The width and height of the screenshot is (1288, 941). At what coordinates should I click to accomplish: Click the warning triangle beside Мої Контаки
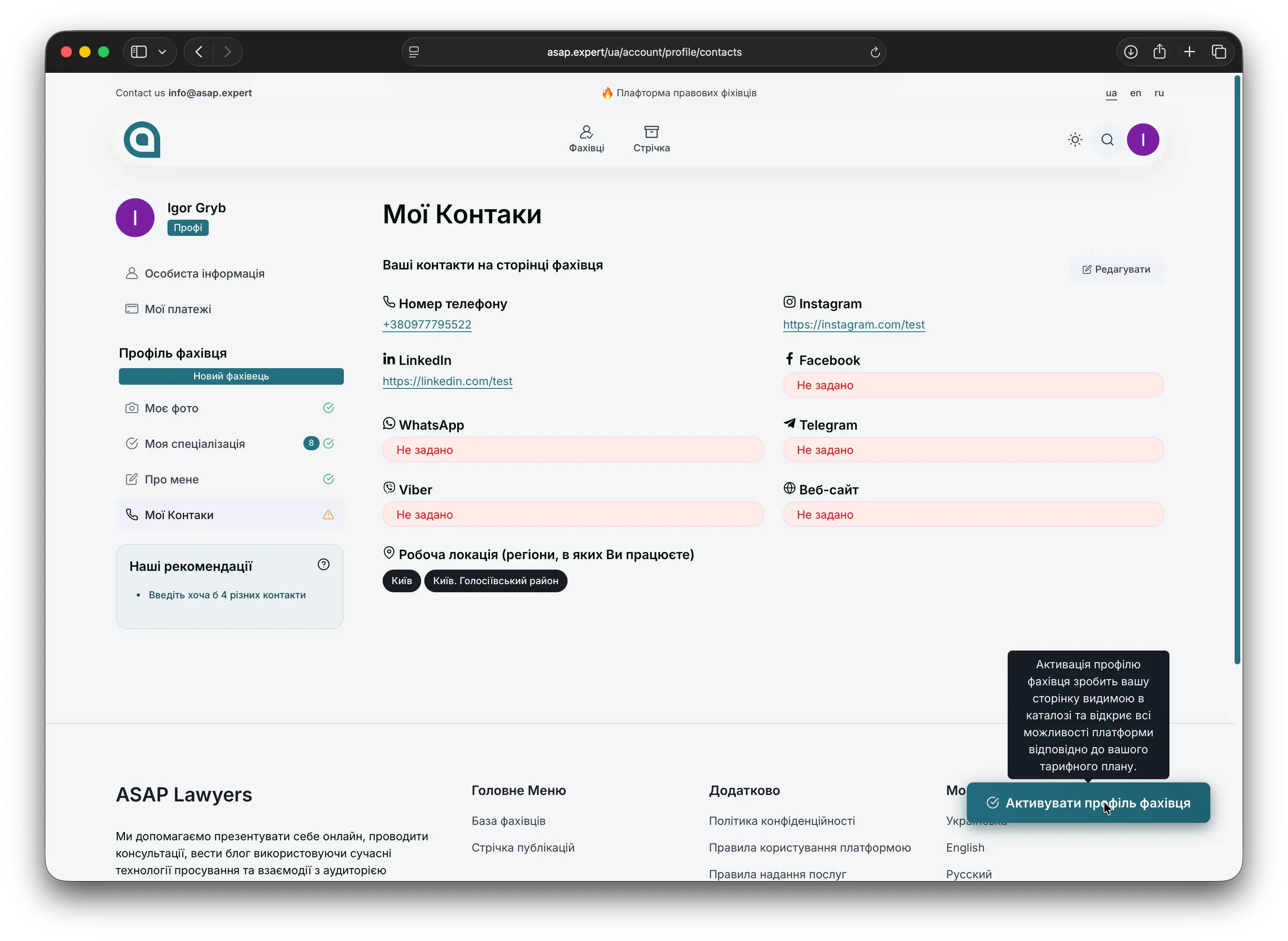tap(328, 515)
